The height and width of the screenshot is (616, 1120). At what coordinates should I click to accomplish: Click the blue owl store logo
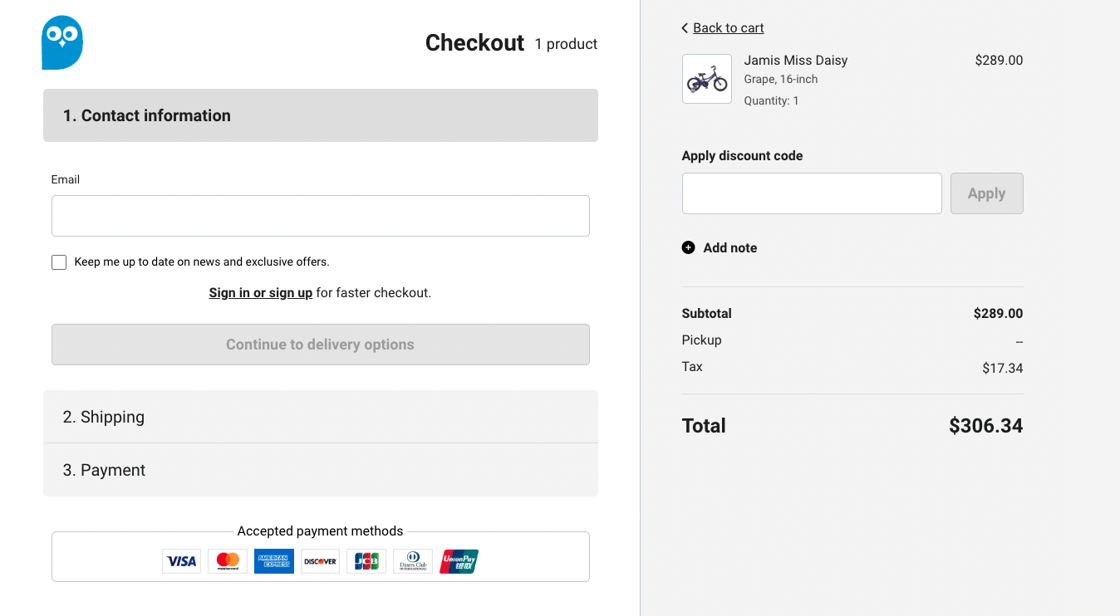(62, 43)
